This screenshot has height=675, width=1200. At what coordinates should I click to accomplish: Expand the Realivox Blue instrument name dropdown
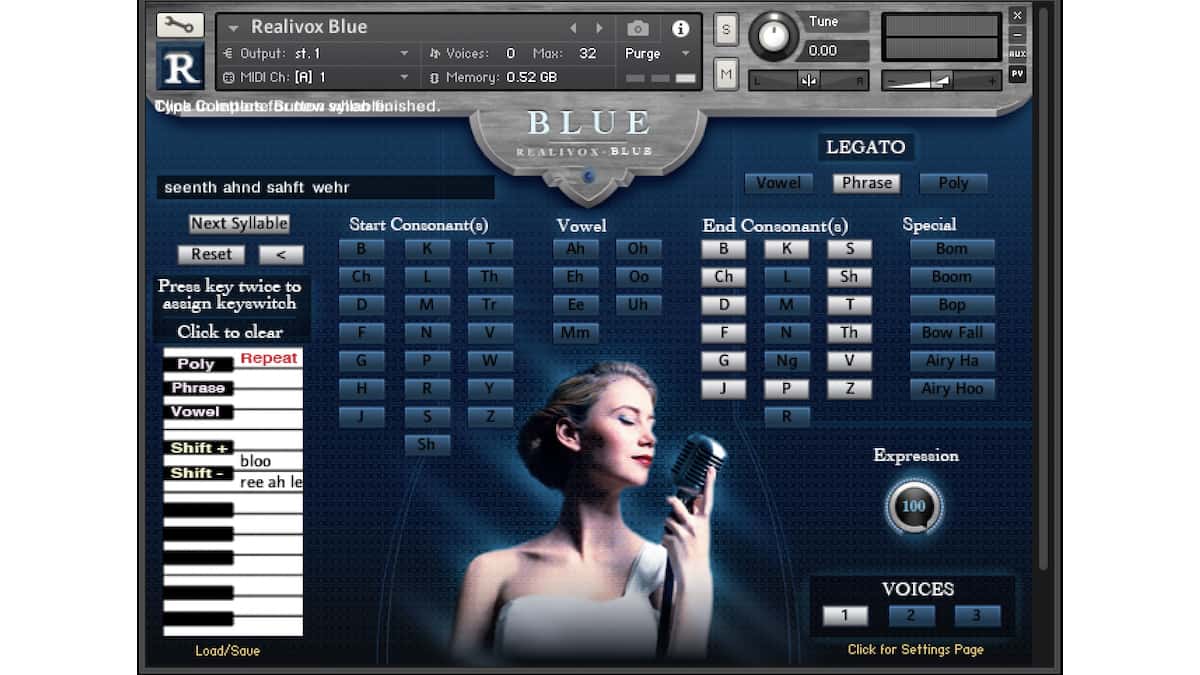(x=233, y=28)
